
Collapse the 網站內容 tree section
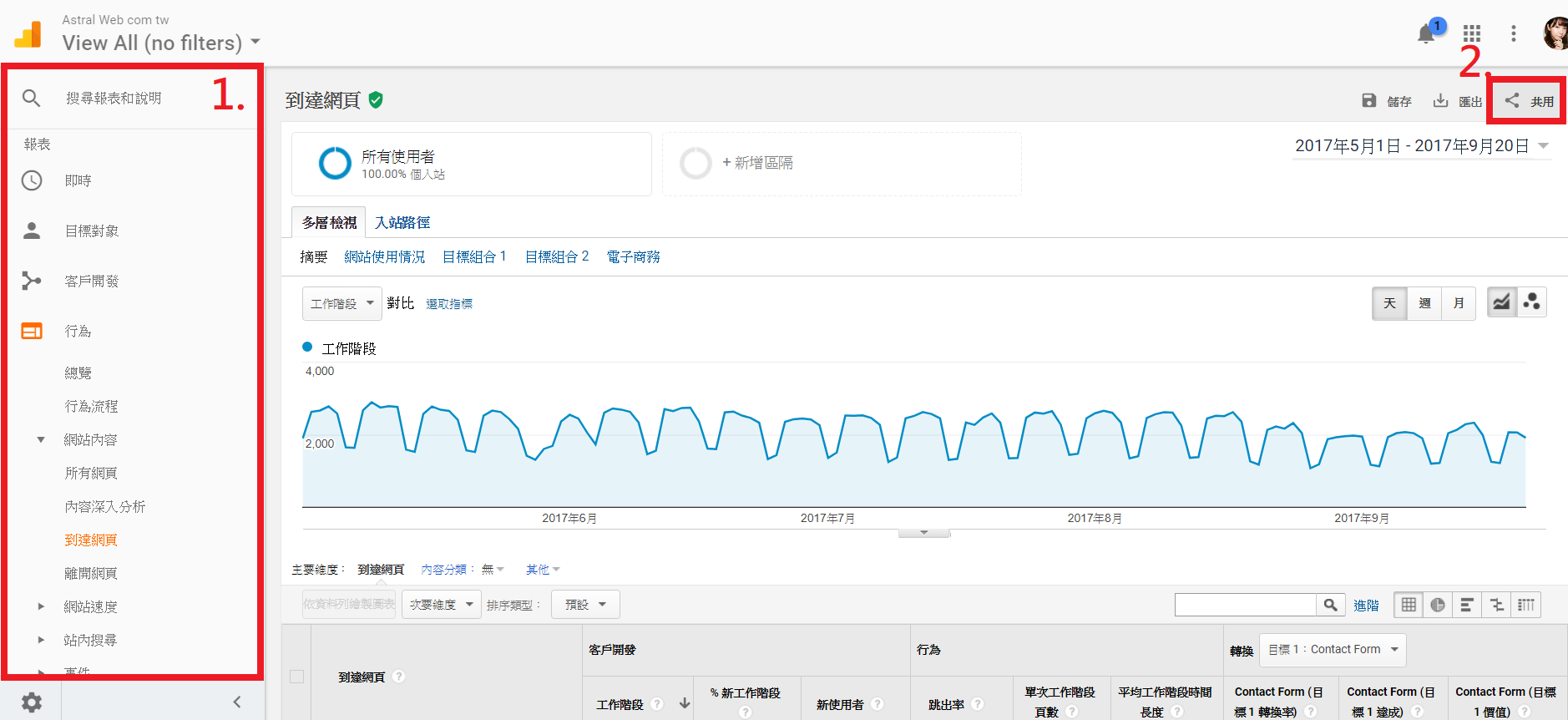[40, 439]
